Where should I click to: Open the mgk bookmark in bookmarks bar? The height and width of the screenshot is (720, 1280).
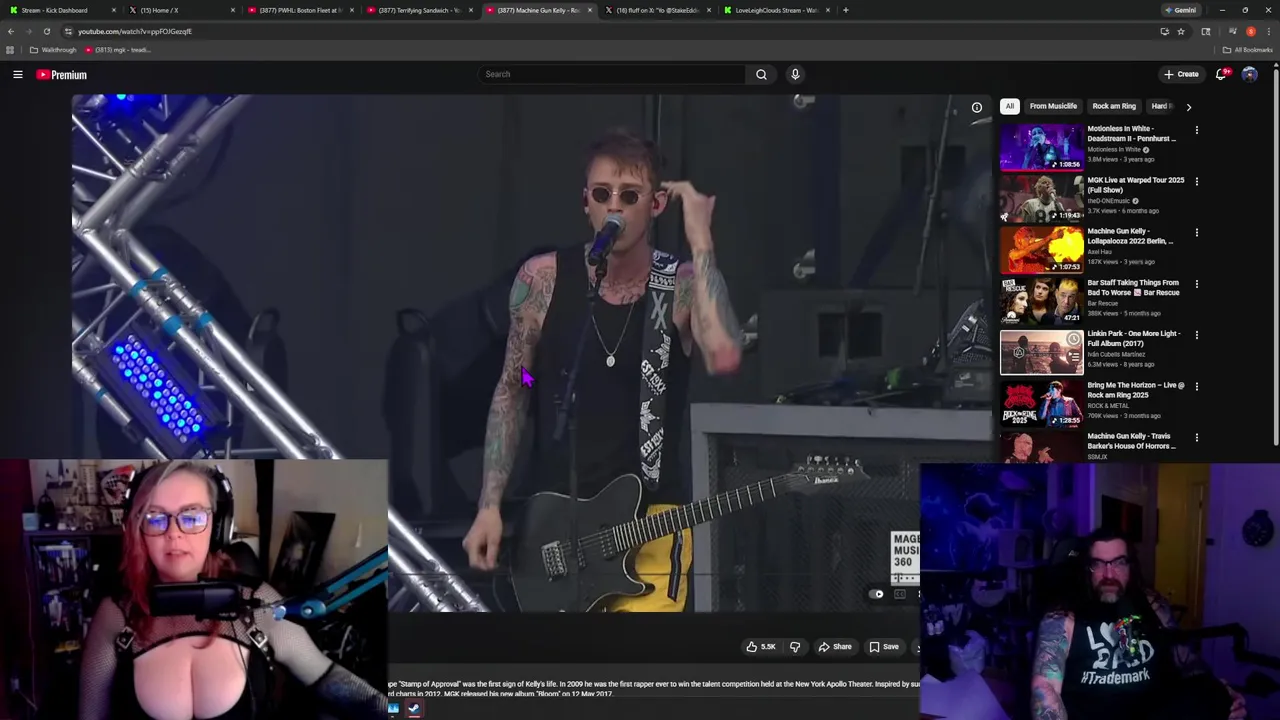117,50
